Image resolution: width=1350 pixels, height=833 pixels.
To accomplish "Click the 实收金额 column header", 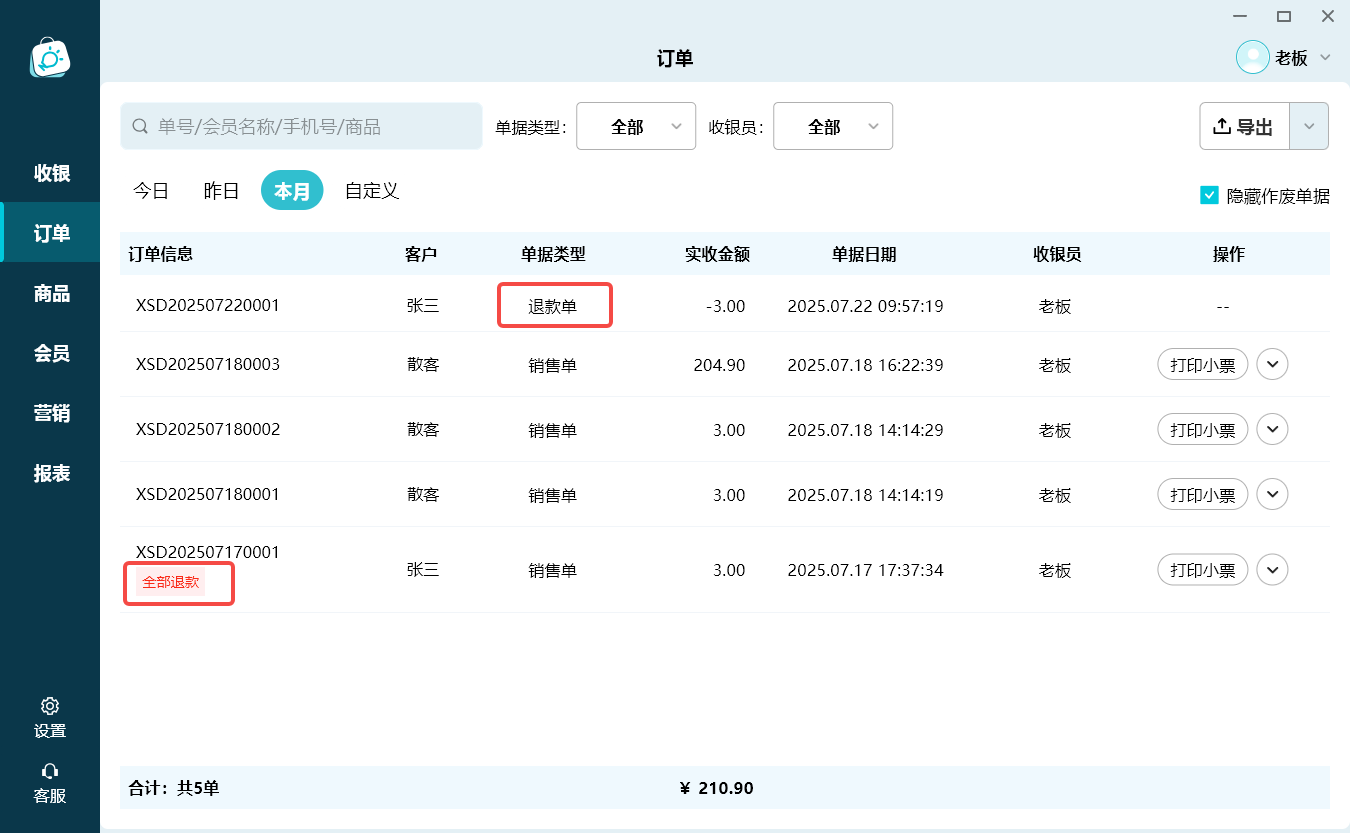I will [x=717, y=254].
